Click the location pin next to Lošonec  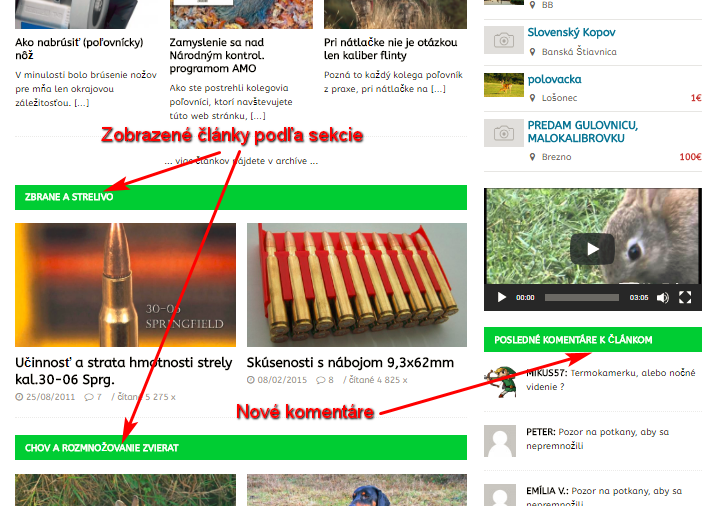tap(532, 98)
